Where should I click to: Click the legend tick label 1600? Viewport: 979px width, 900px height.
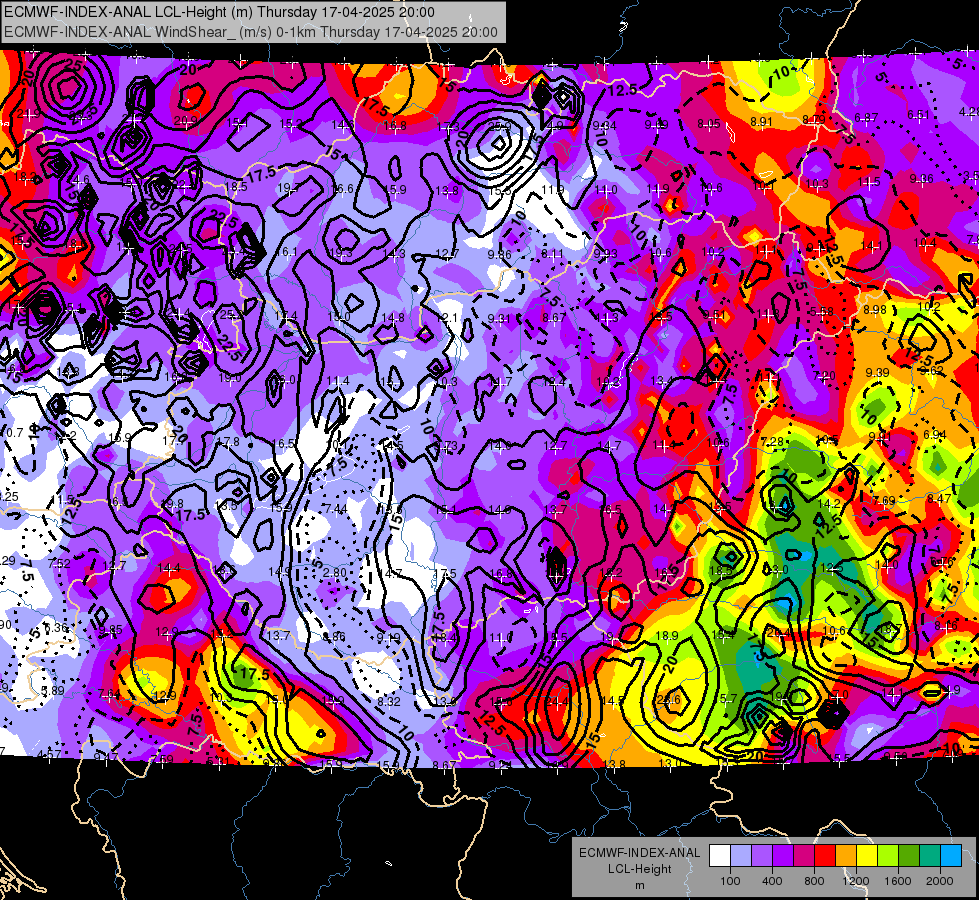(898, 881)
